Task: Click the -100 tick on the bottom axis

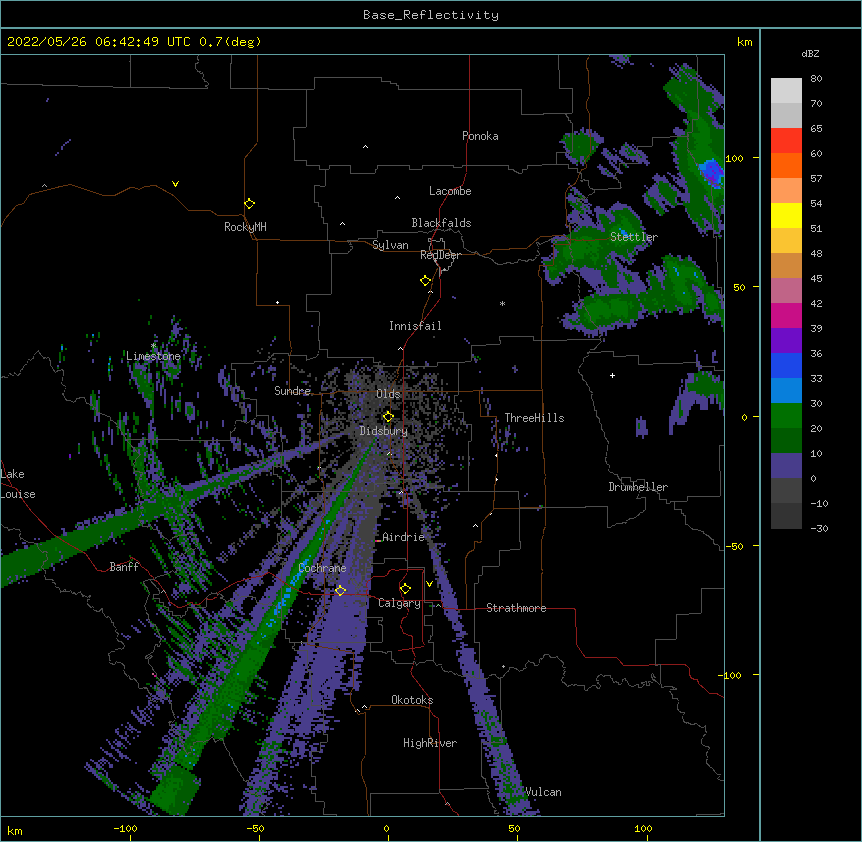Action: tap(125, 828)
